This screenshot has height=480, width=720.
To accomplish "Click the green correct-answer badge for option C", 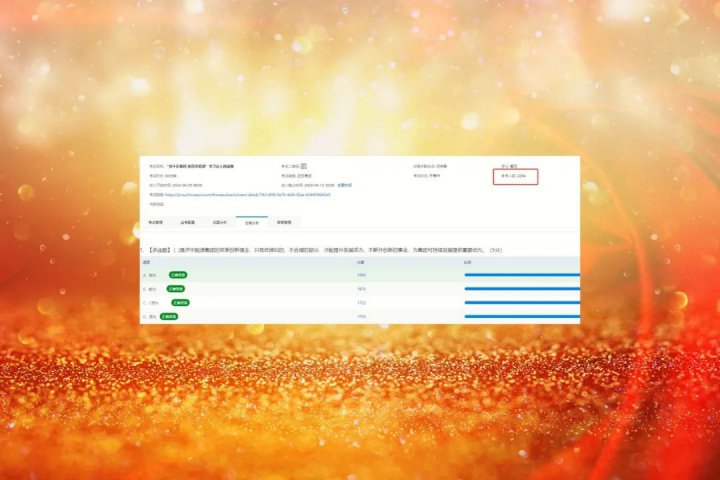I will (181, 302).
